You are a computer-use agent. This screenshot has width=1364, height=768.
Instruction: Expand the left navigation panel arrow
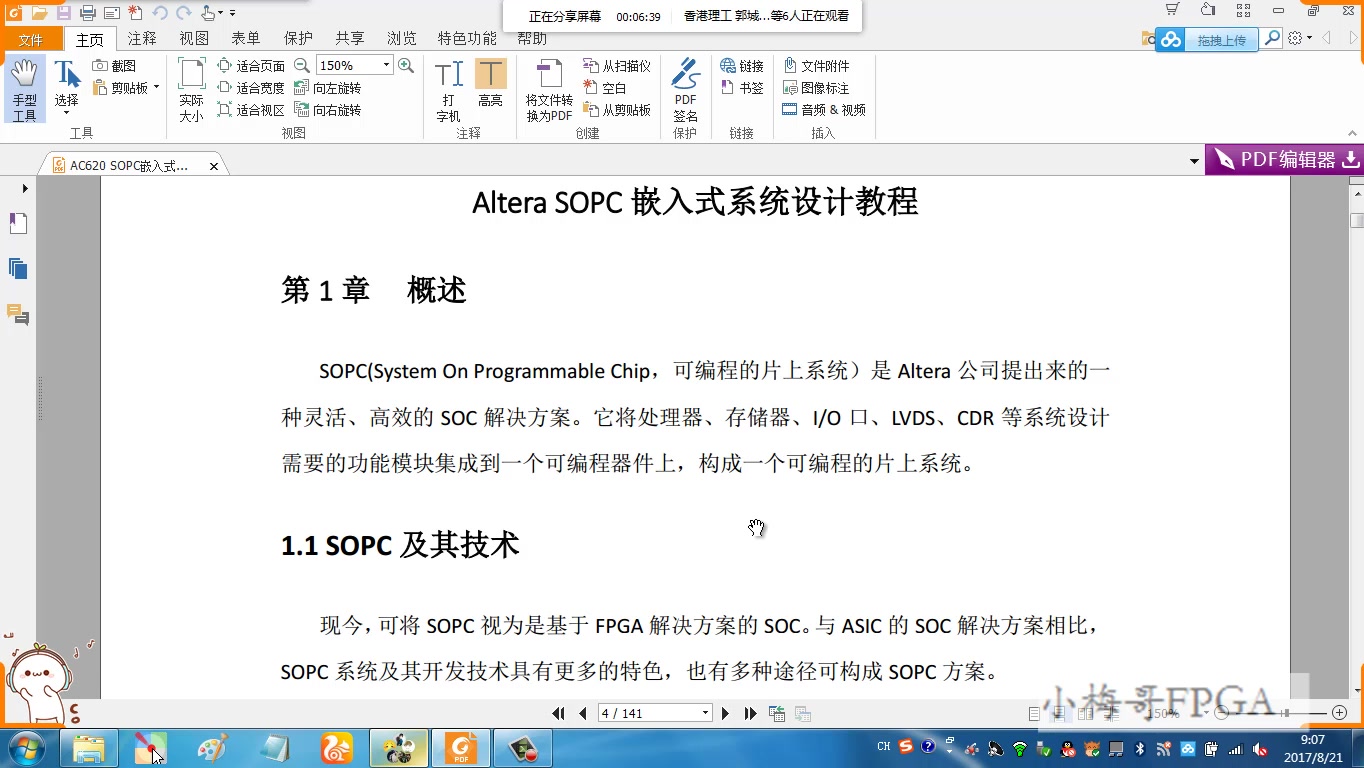[25, 188]
